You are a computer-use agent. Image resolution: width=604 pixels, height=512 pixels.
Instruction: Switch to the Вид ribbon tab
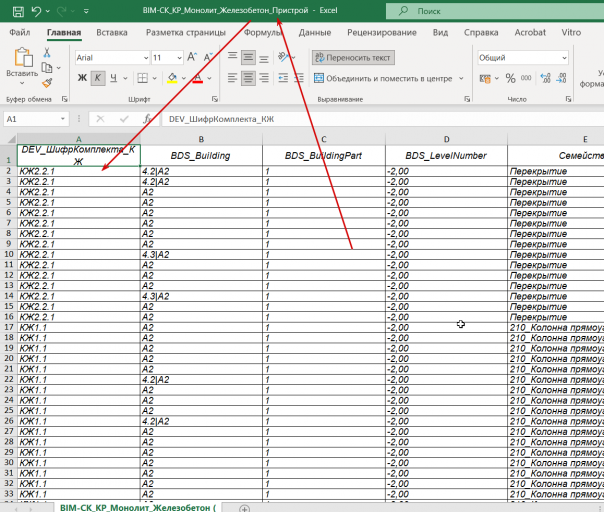(x=440, y=33)
